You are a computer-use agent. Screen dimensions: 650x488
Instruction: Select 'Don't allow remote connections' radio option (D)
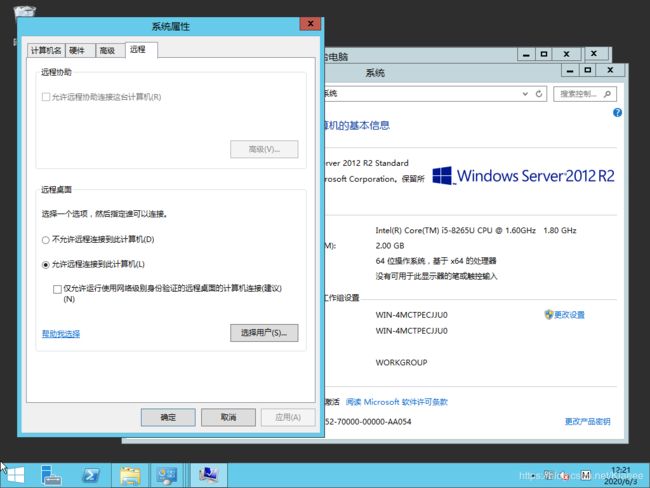pyautogui.click(x=46, y=240)
